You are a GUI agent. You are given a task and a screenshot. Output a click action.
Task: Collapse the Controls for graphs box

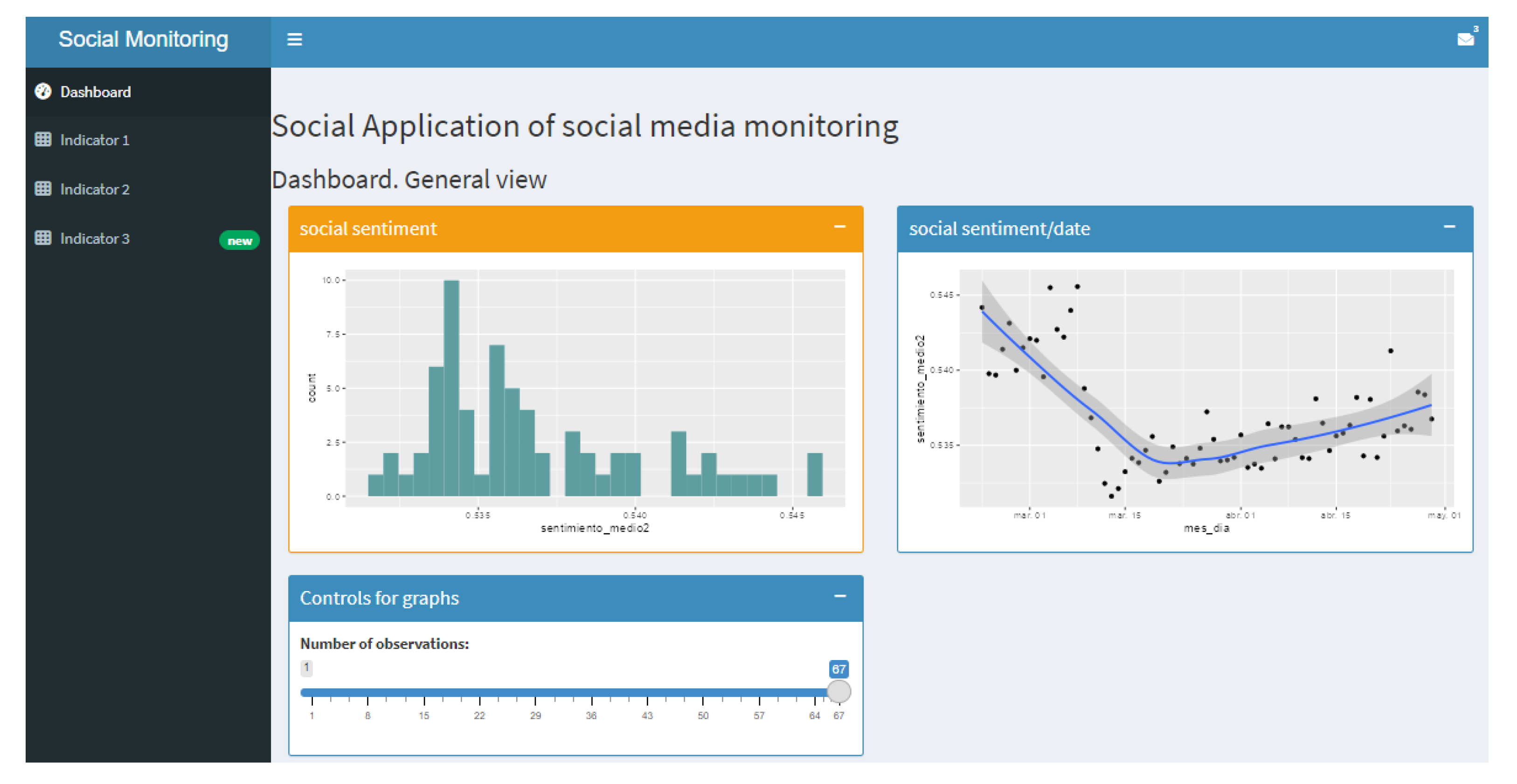[x=839, y=597]
